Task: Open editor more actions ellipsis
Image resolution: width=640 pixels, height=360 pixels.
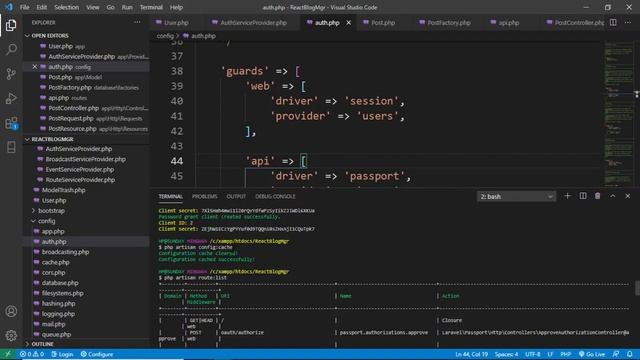Action: (x=628, y=22)
